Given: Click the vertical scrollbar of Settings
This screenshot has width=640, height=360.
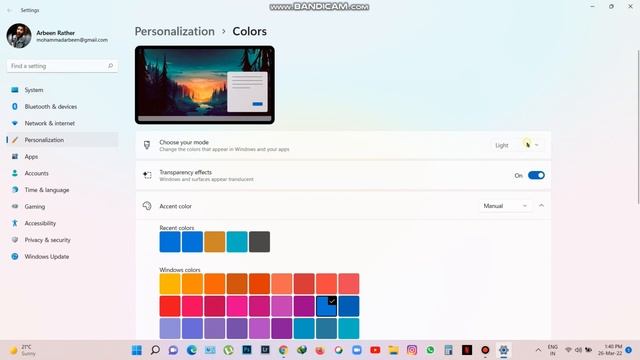Looking at the screenshot, I should (638, 127).
